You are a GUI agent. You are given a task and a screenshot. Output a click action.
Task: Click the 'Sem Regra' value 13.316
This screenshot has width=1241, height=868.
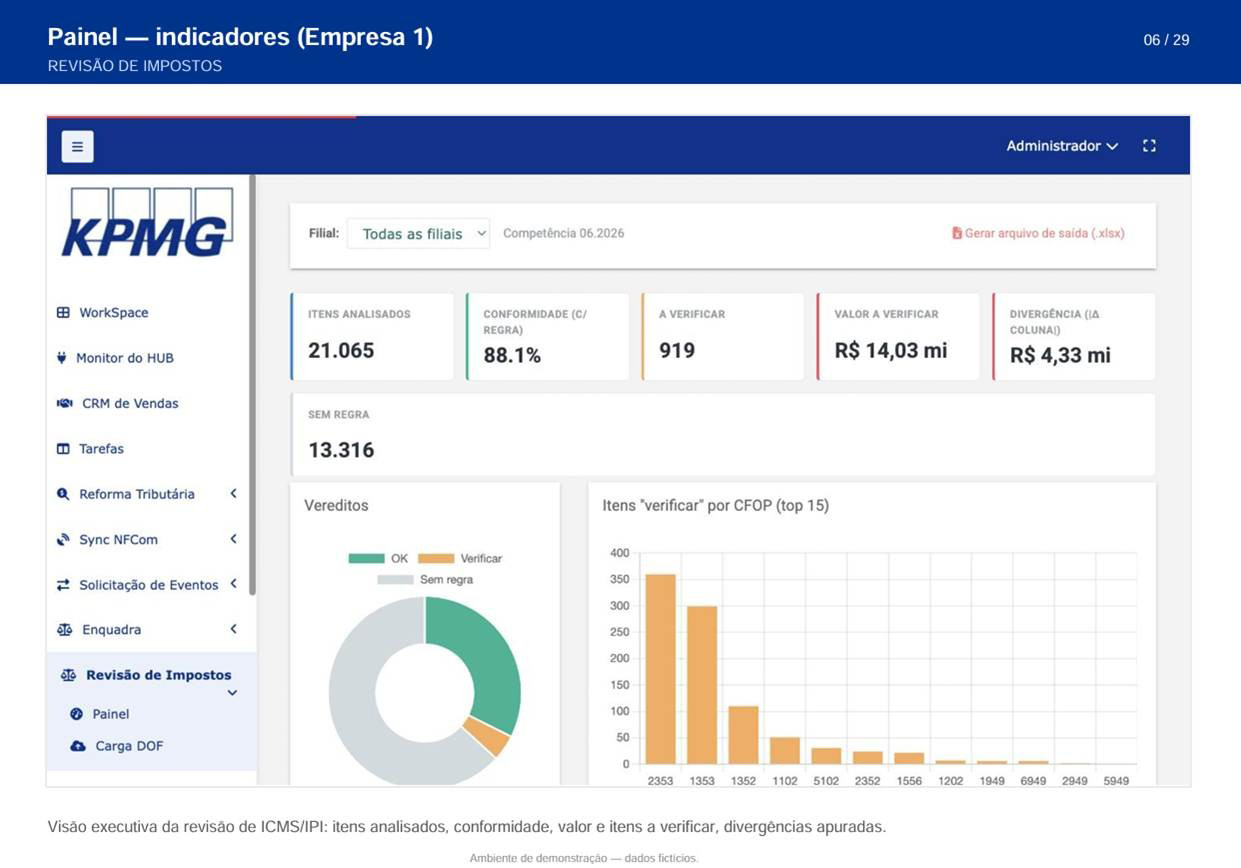341,450
